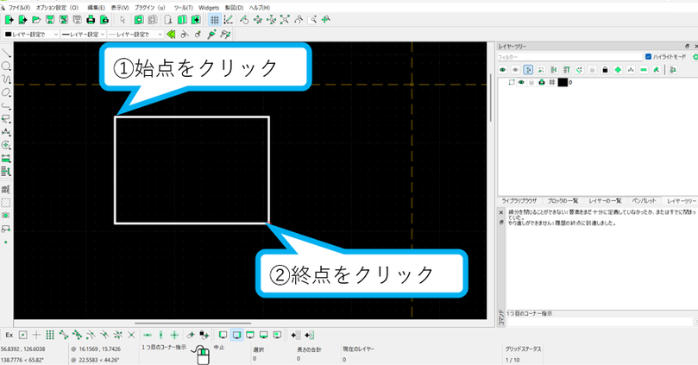Select the Dimension tool in left toolbar
The image size is (698, 365).
[x=6, y=132]
